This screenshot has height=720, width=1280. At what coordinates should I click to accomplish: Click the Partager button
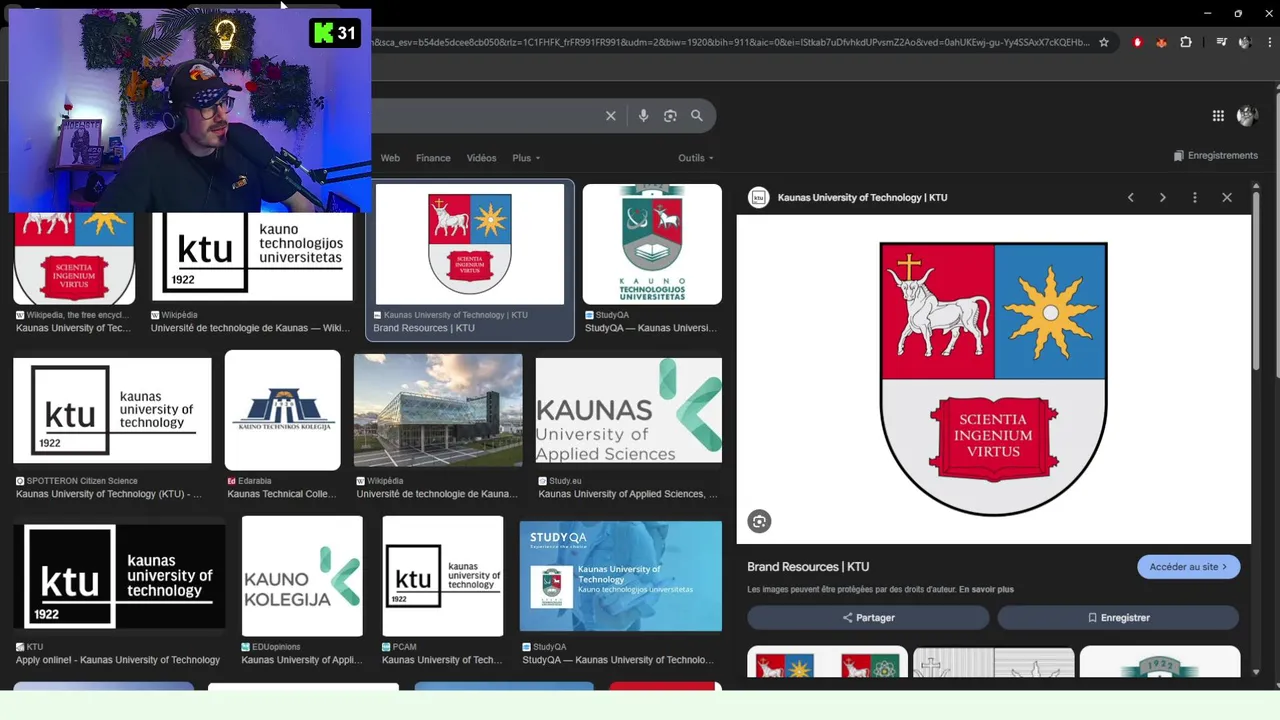[x=868, y=618]
